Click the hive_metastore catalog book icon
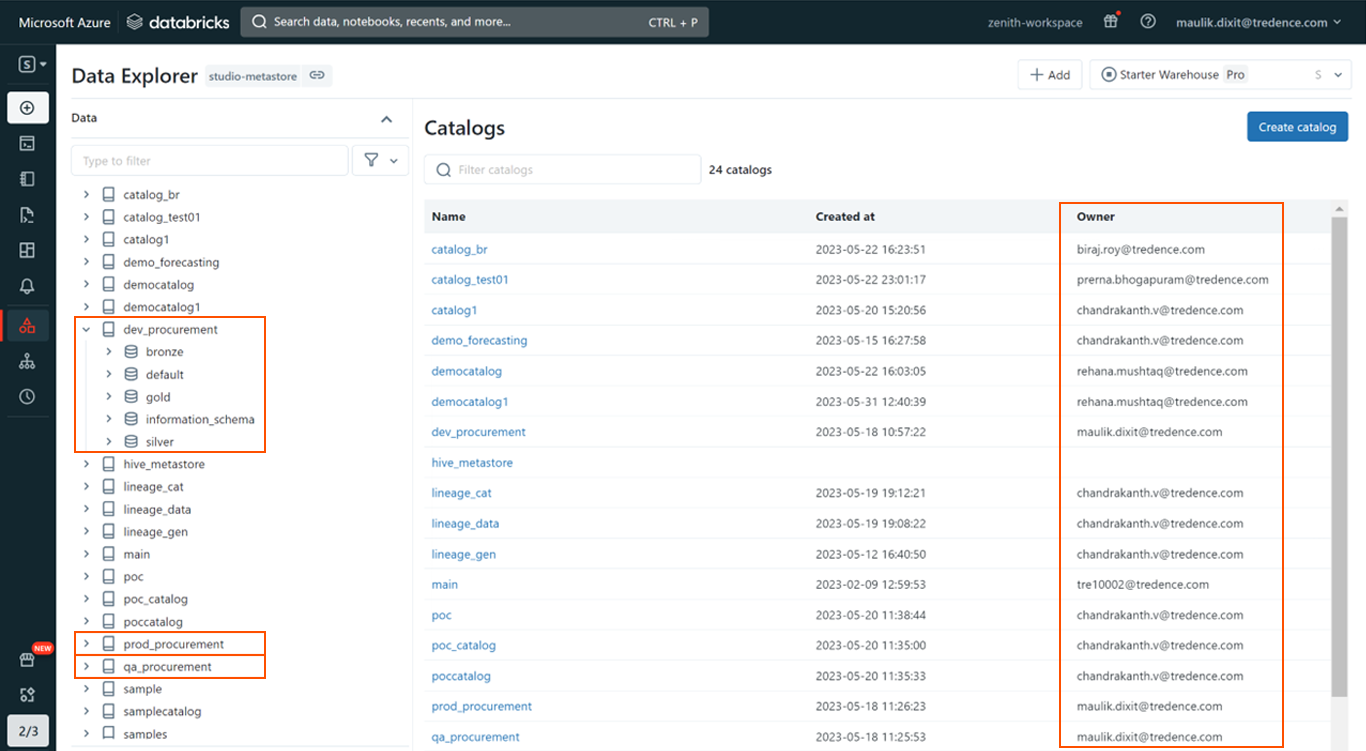Viewport: 1366px width, 751px height. click(109, 464)
